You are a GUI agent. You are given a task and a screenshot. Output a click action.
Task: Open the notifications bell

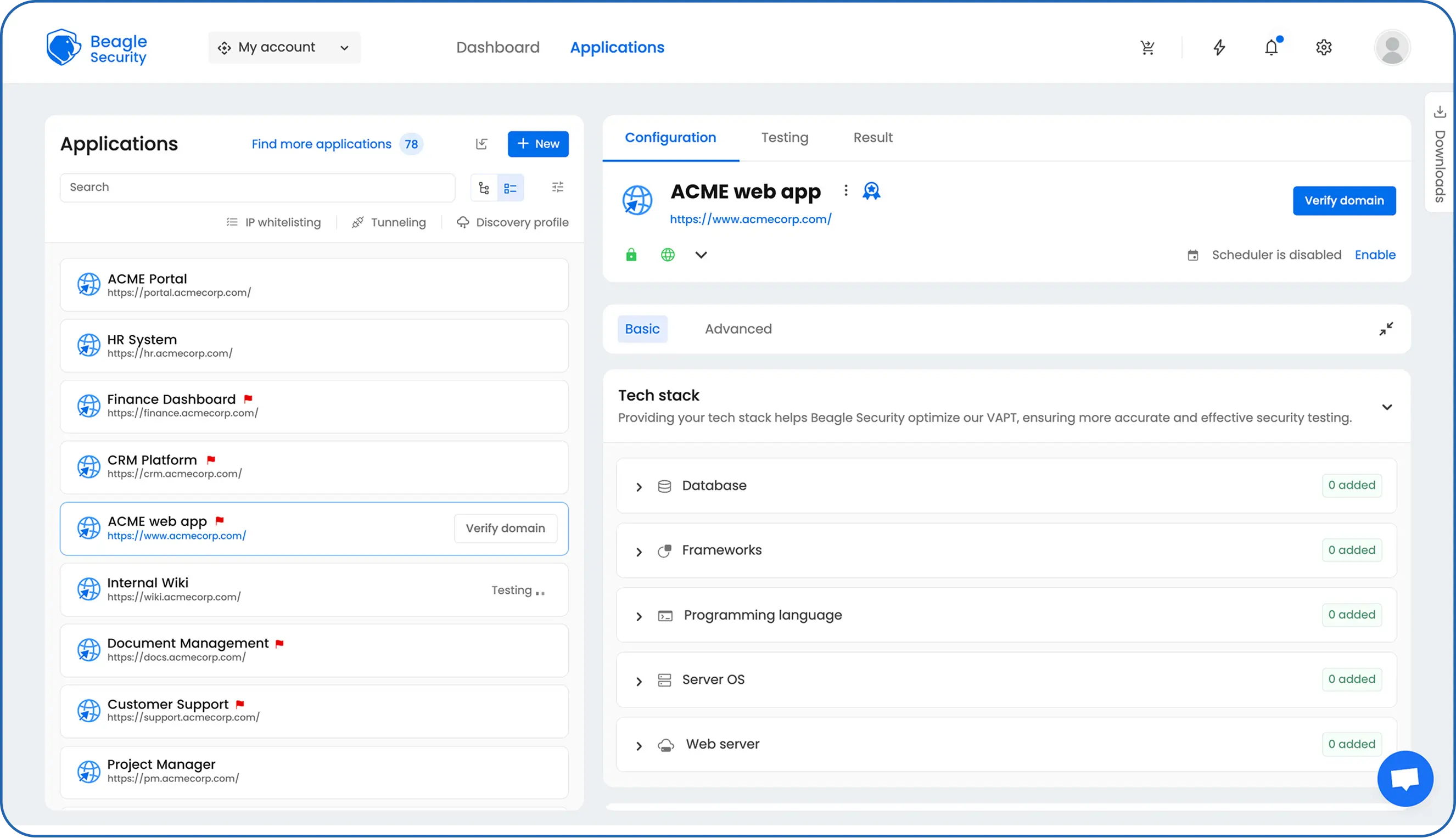pyautogui.click(x=1271, y=47)
